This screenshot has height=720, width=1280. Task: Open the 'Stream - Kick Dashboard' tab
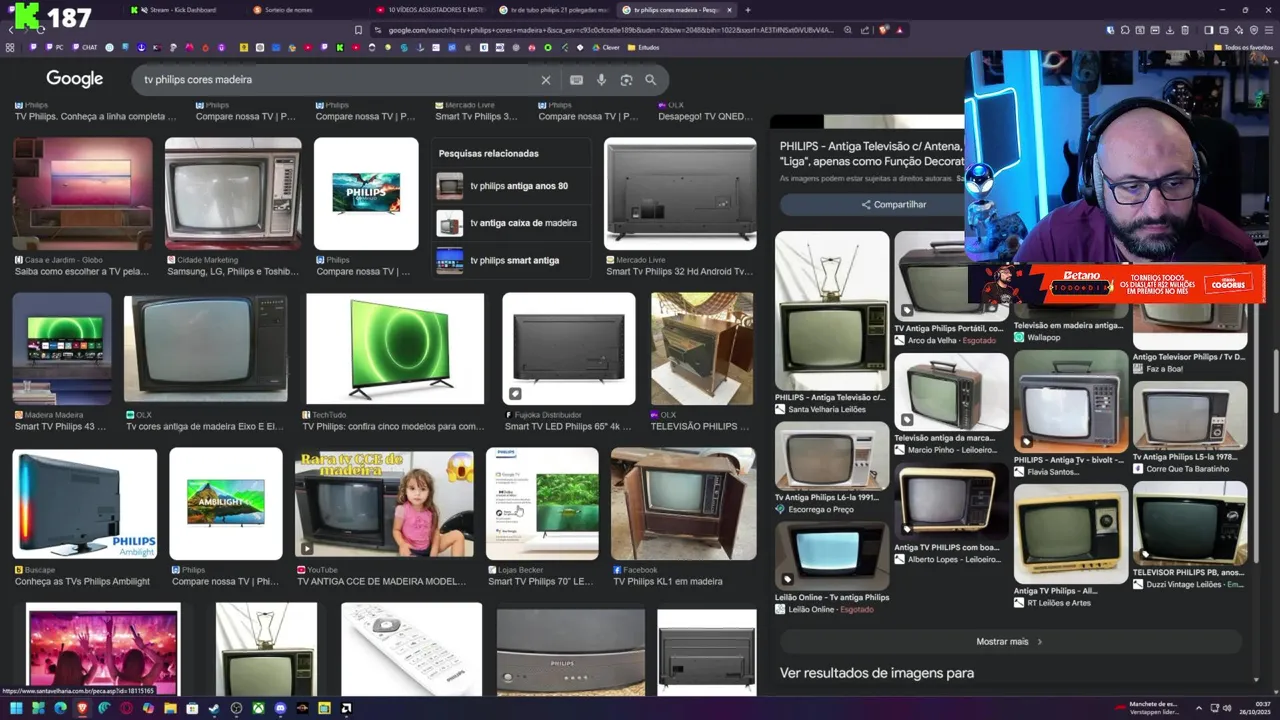coord(182,10)
